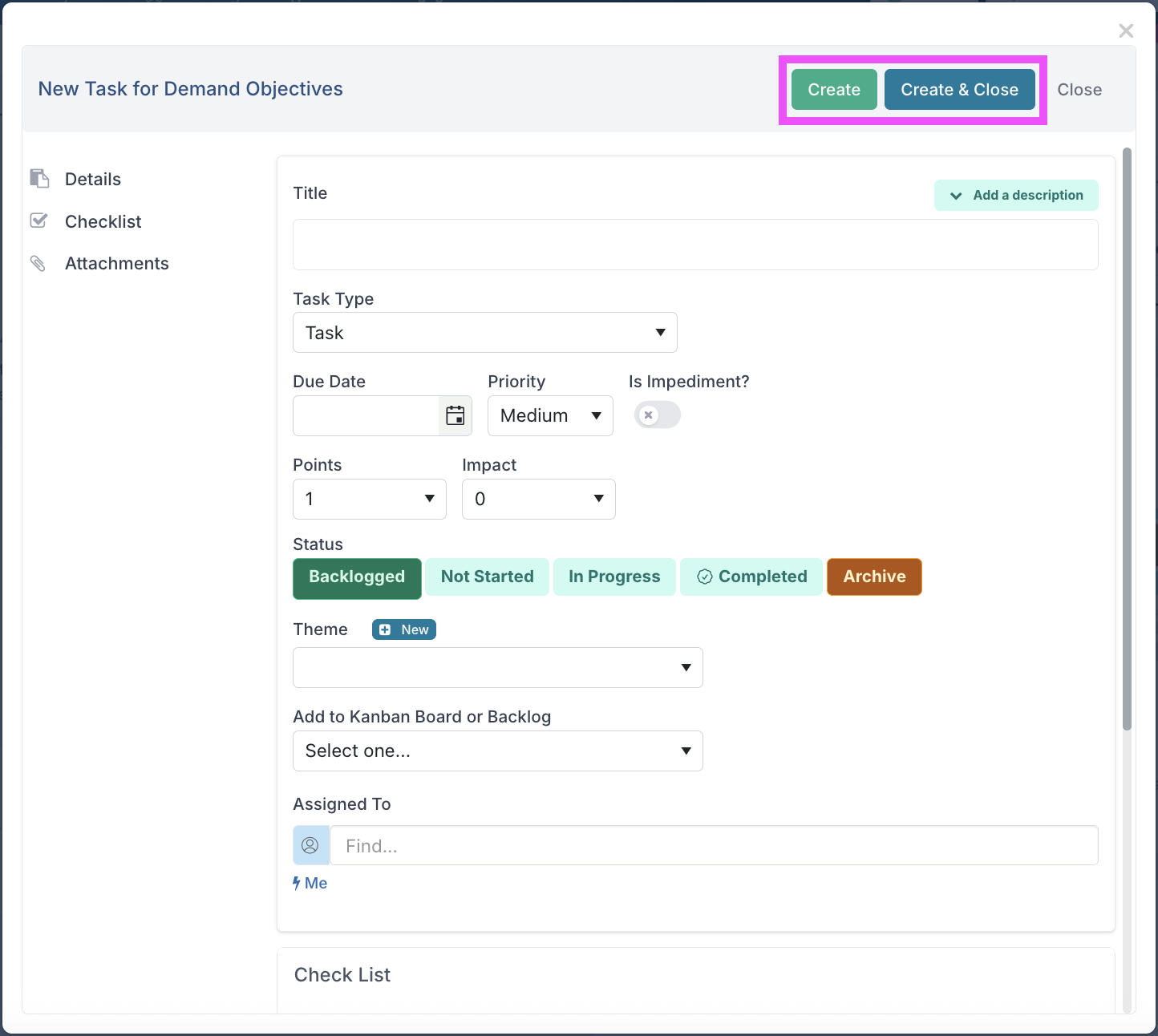Mark status as Completed

751,577
